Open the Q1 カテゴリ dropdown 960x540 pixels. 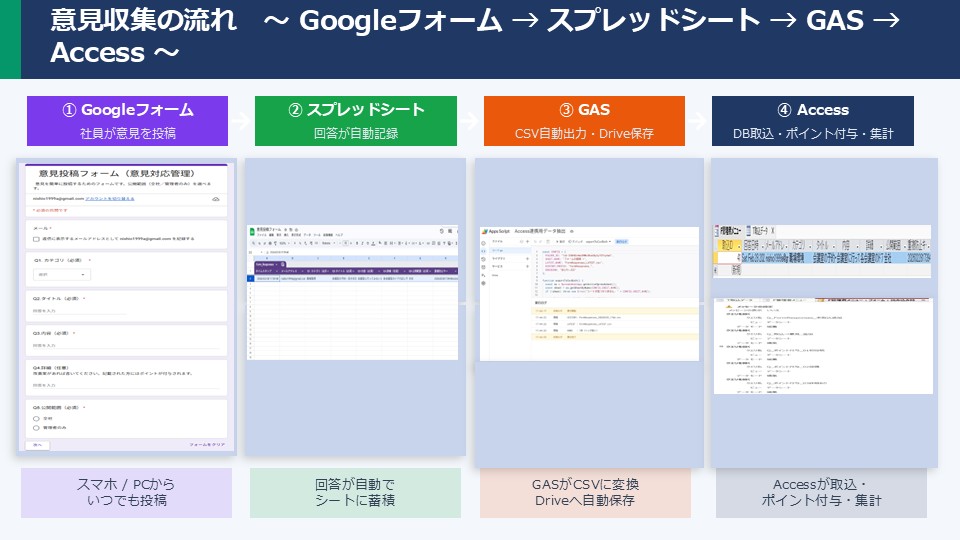62,274
